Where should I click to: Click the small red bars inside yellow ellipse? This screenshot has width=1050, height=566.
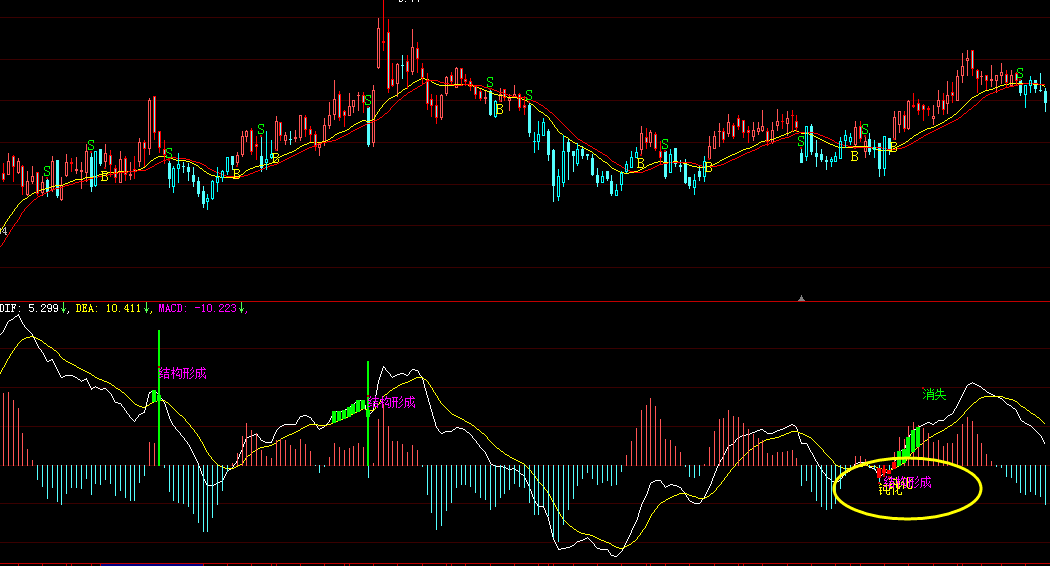click(881, 470)
